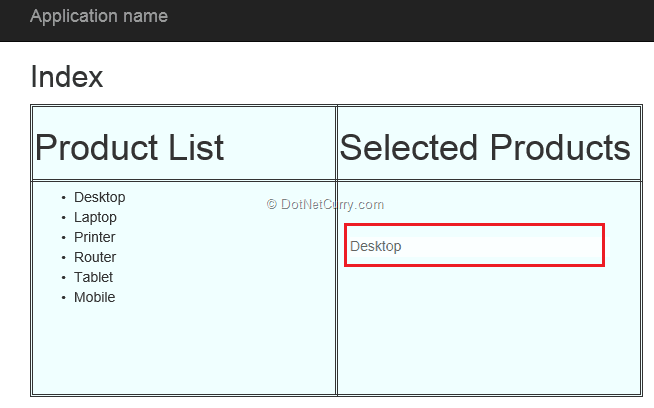Click the Product List column header
This screenshot has width=654, height=408.
(x=129, y=148)
